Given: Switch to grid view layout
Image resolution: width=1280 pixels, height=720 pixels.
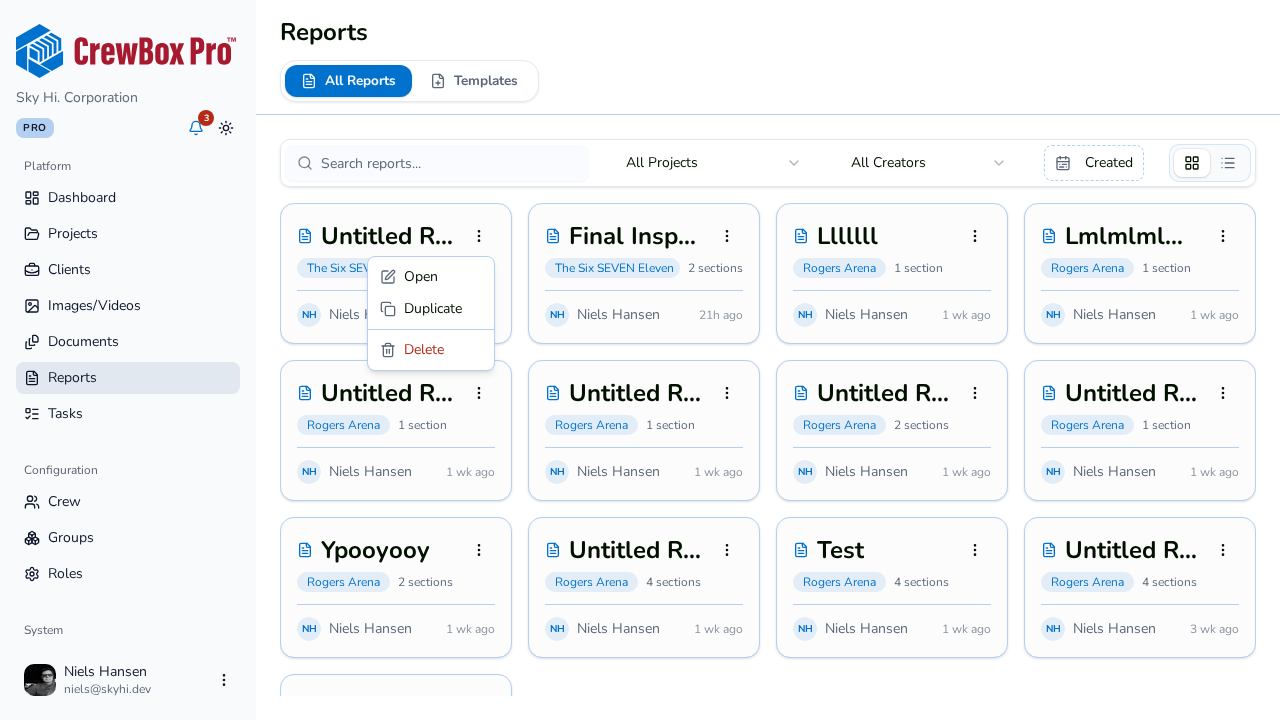Looking at the screenshot, I should (x=1192, y=163).
